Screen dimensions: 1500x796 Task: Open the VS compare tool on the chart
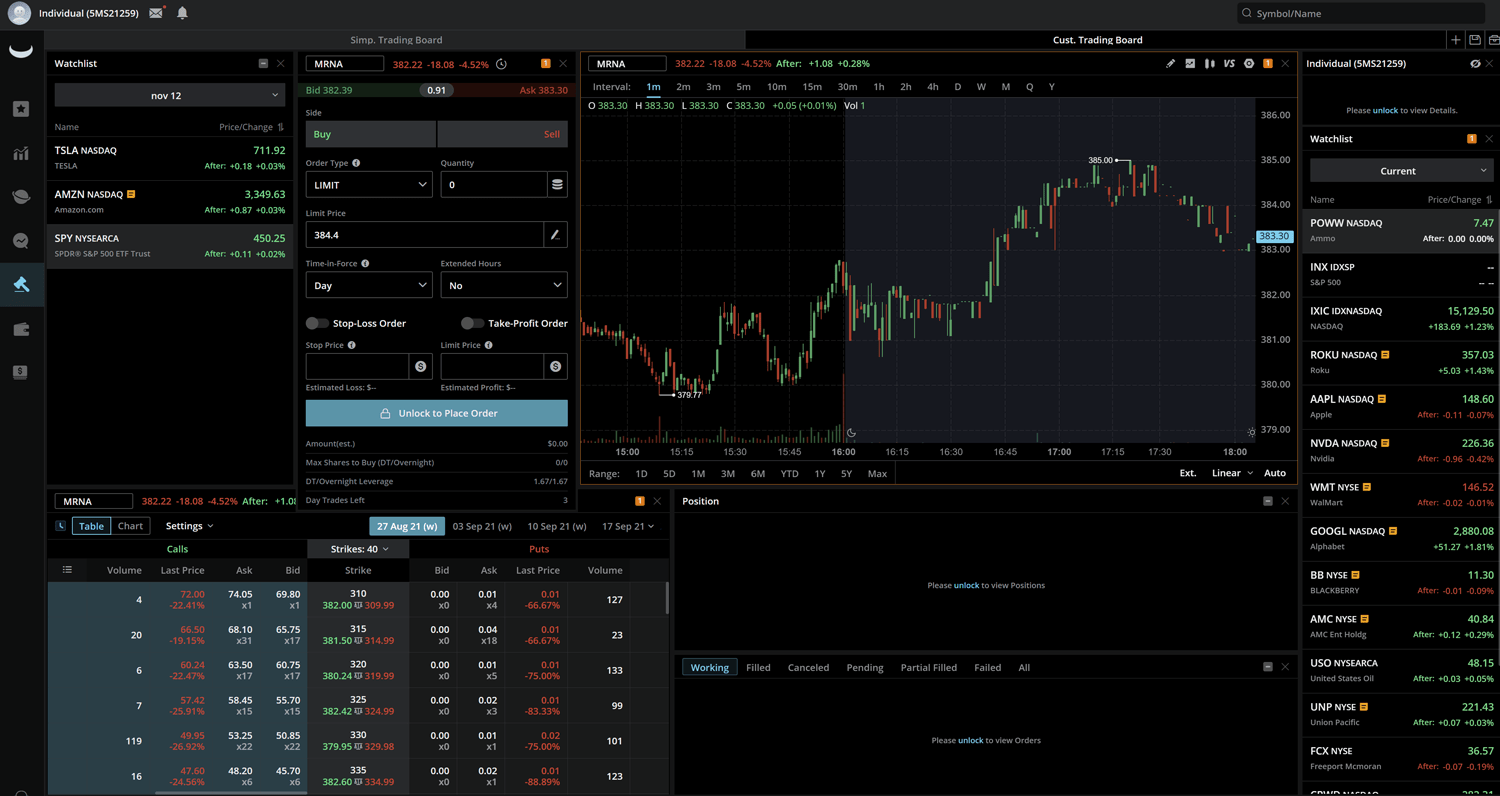[1229, 63]
